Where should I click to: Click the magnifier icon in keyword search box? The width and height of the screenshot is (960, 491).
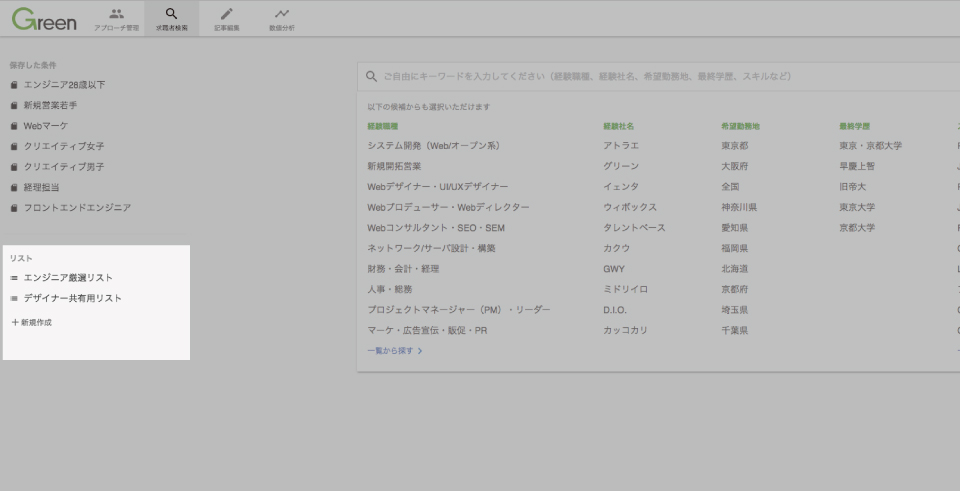click(x=371, y=77)
